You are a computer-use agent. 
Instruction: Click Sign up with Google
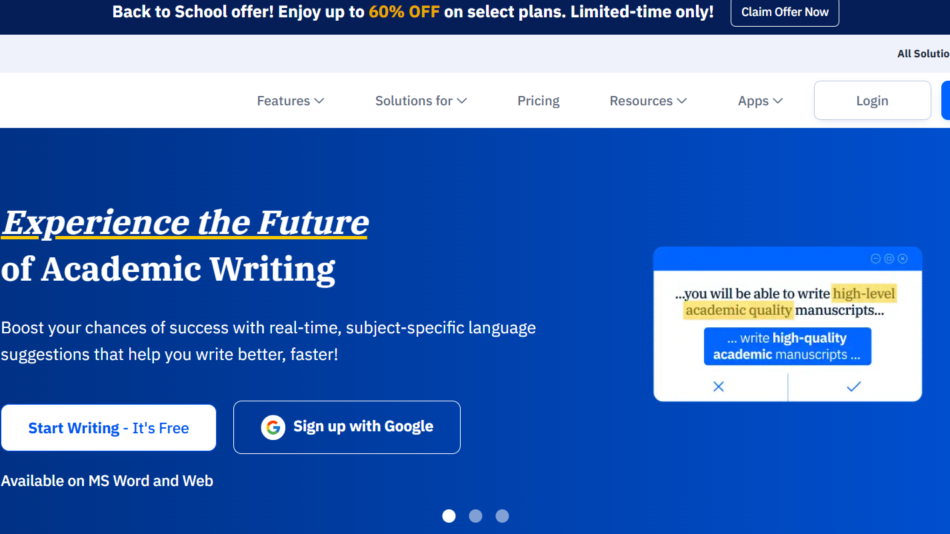[x=347, y=427]
